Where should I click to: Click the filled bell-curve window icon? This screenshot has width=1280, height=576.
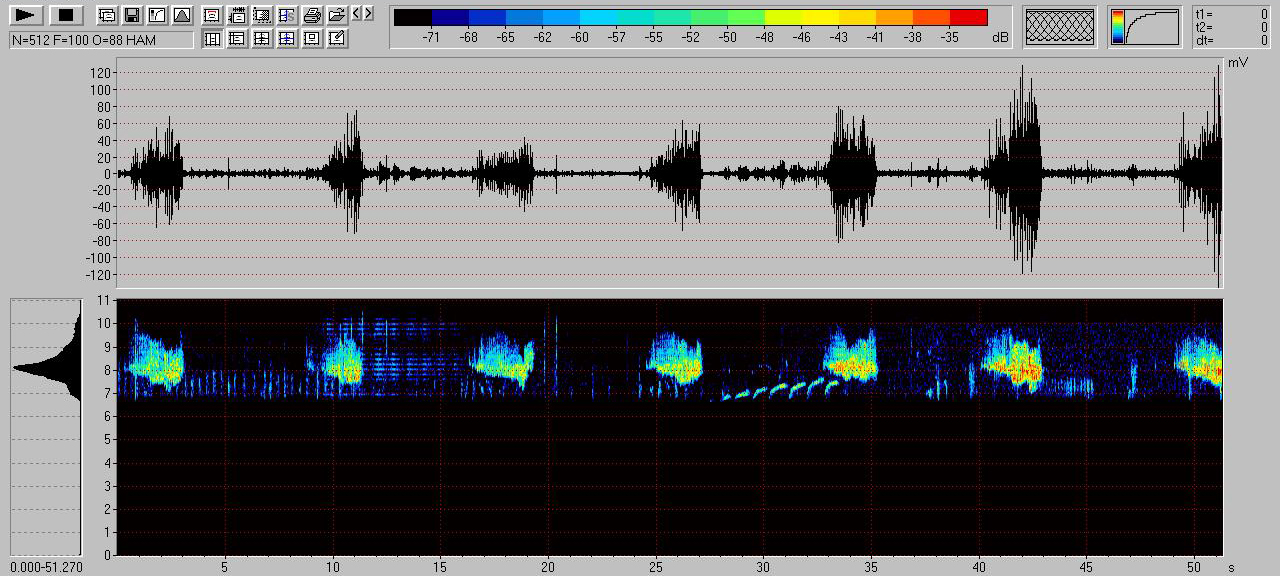click(181, 15)
